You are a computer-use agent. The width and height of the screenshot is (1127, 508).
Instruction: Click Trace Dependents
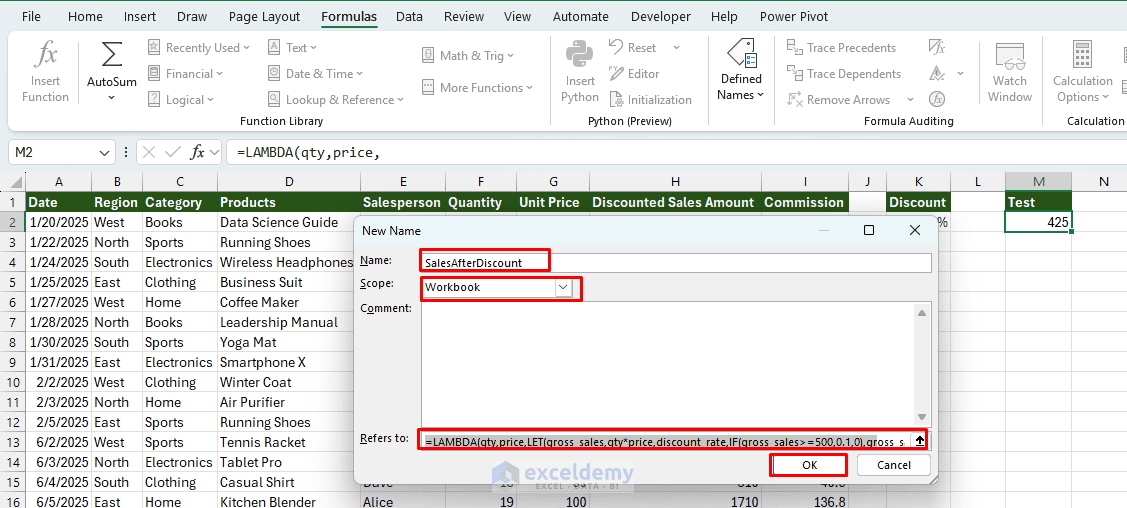844,73
